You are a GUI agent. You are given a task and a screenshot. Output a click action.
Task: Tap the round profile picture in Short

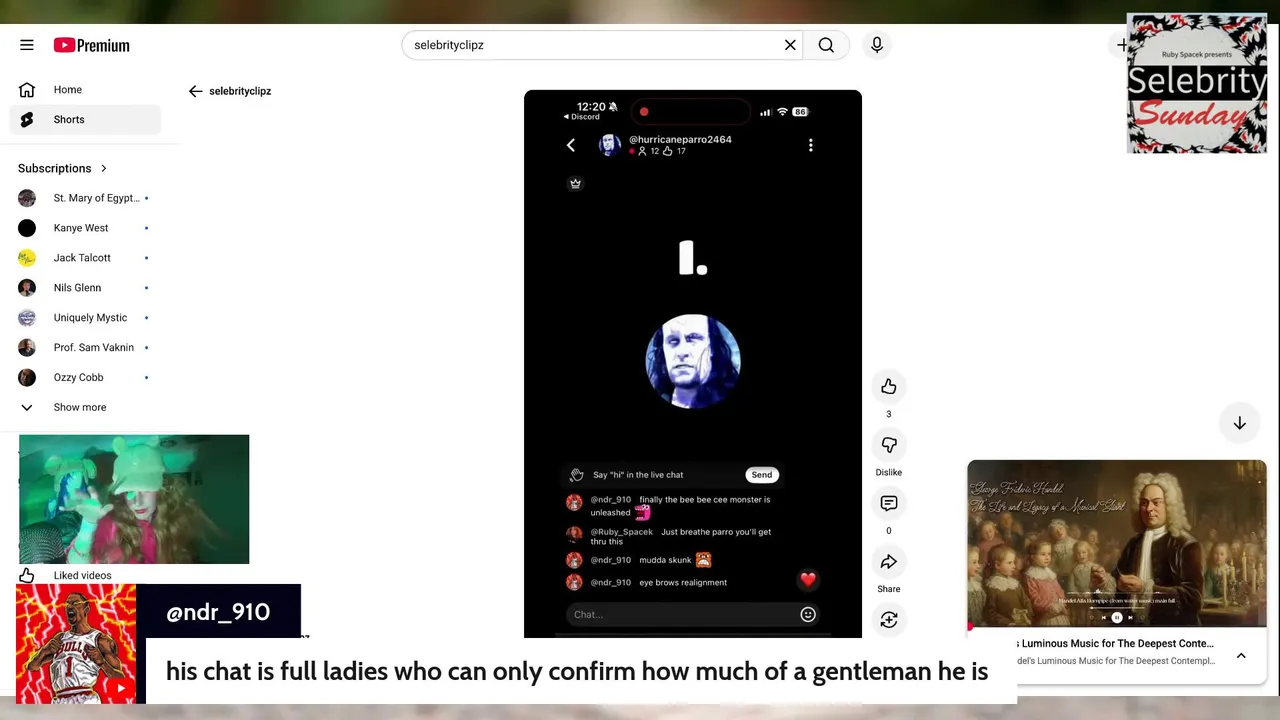(693, 362)
